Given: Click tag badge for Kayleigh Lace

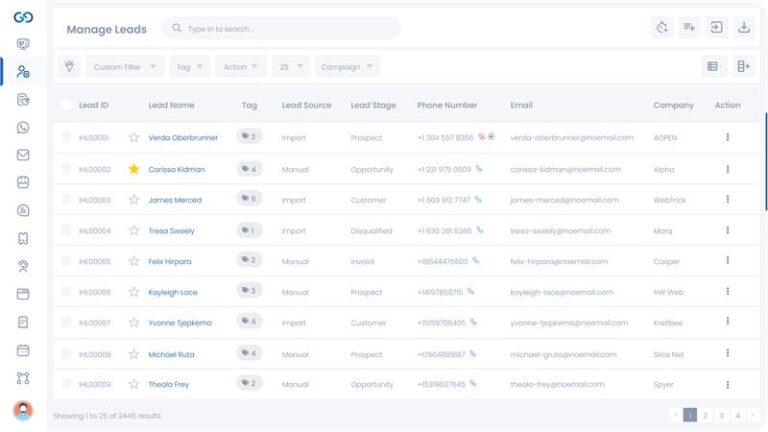Looking at the screenshot, I should [x=249, y=291].
